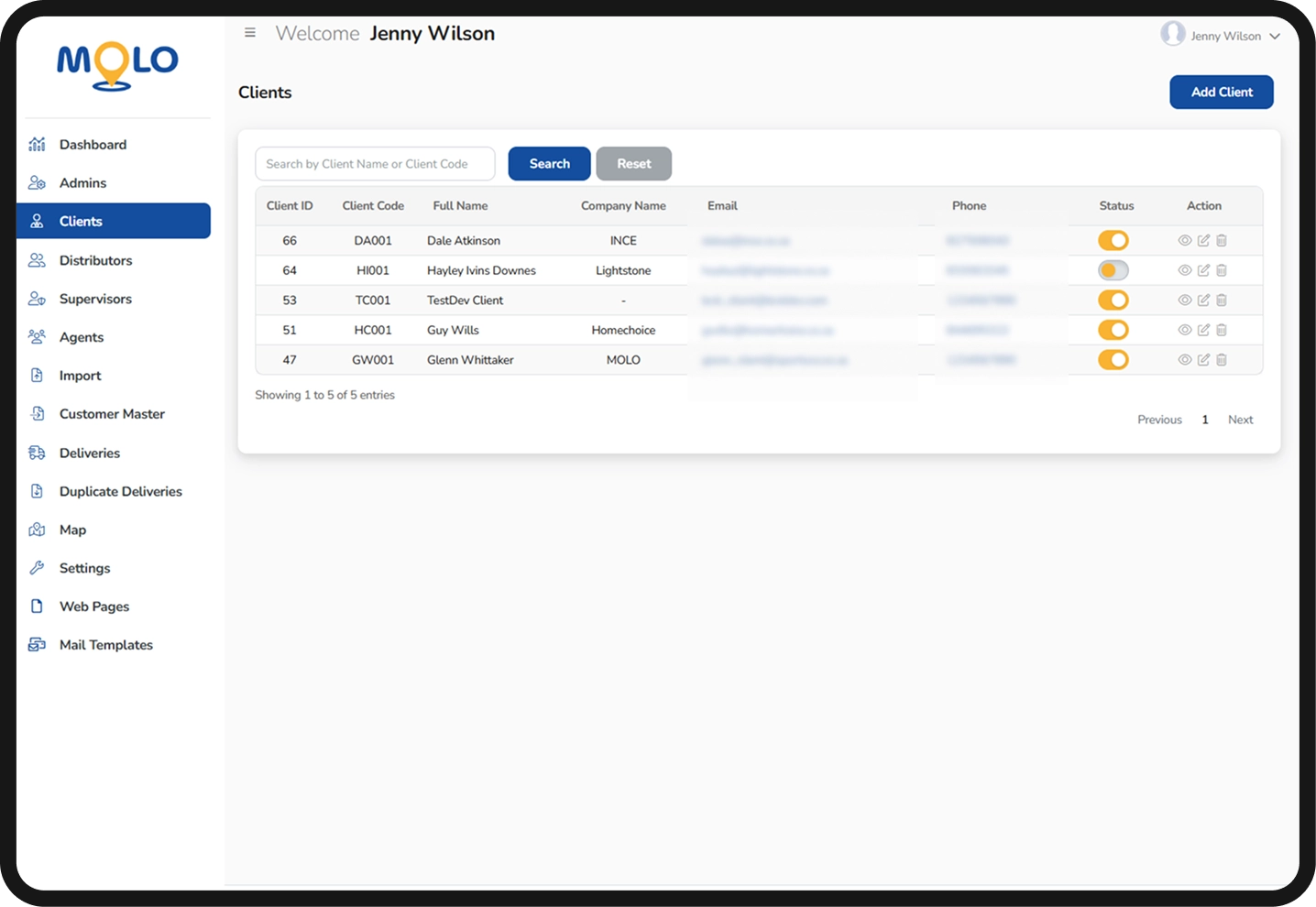View details of client Dale Atkinson
This screenshot has height=907, width=1316.
[x=1184, y=241]
